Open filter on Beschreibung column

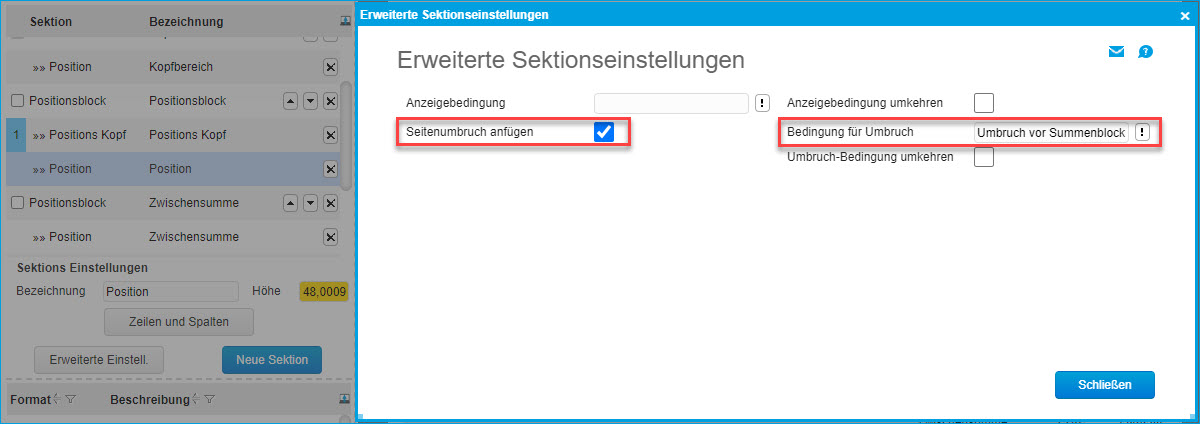click(210, 400)
